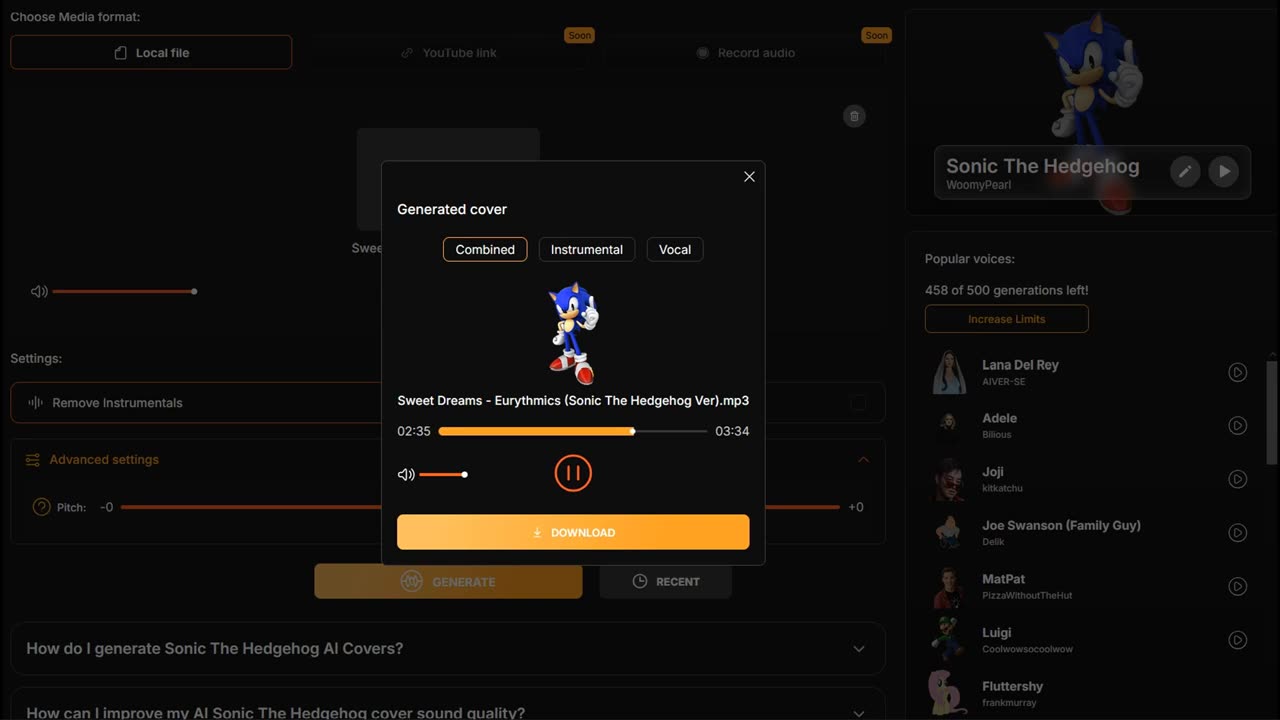The width and height of the screenshot is (1280, 720).
Task: Play Joji voice preview
Action: 1237,479
